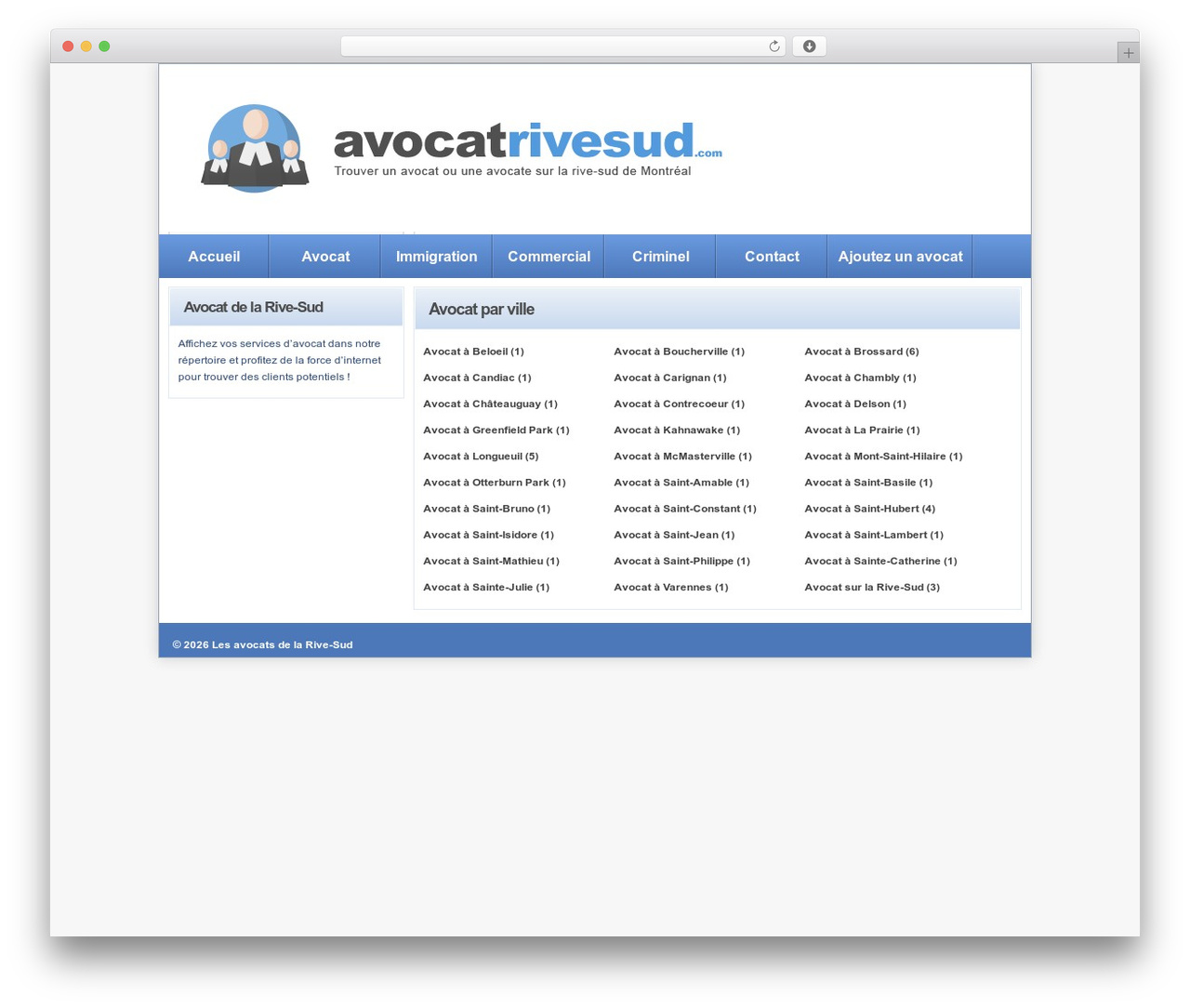This screenshot has width=1190, height=1008.
Task: Select Avocat à Saint-Basile (1)
Action: pos(868,482)
